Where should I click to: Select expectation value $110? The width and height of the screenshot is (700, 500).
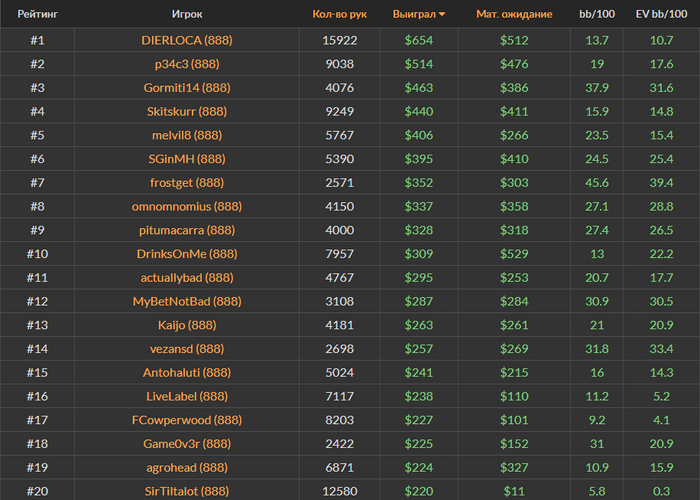click(x=514, y=396)
